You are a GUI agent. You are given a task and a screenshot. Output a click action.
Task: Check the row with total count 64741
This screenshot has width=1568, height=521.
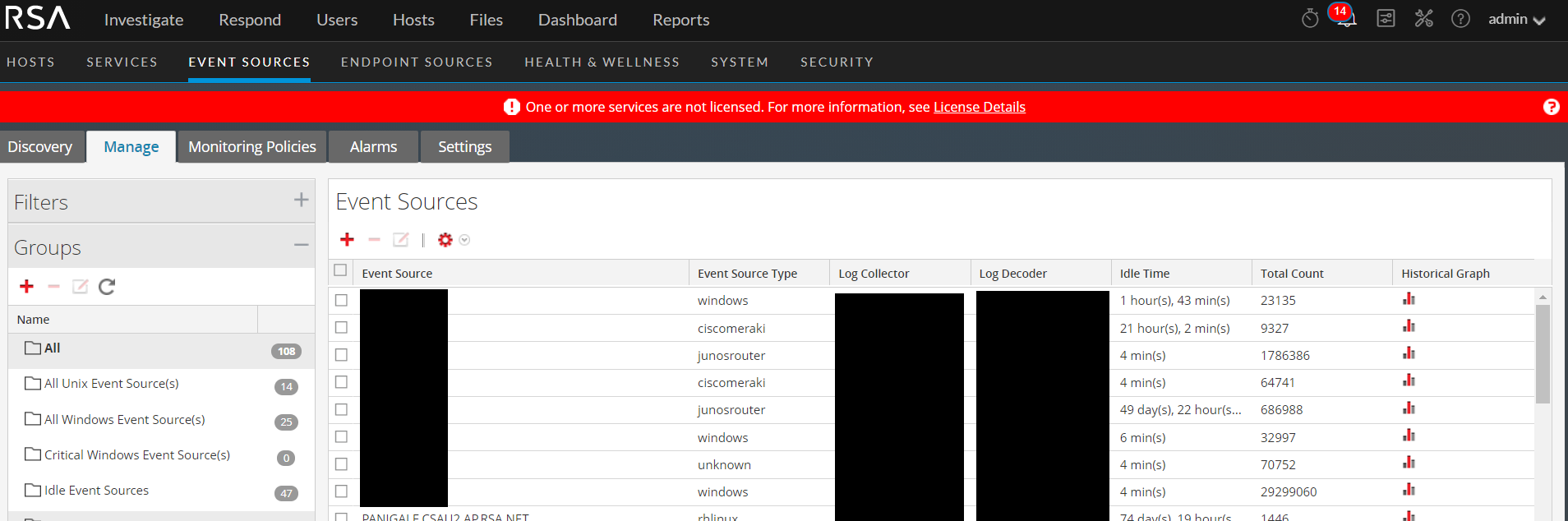341,382
